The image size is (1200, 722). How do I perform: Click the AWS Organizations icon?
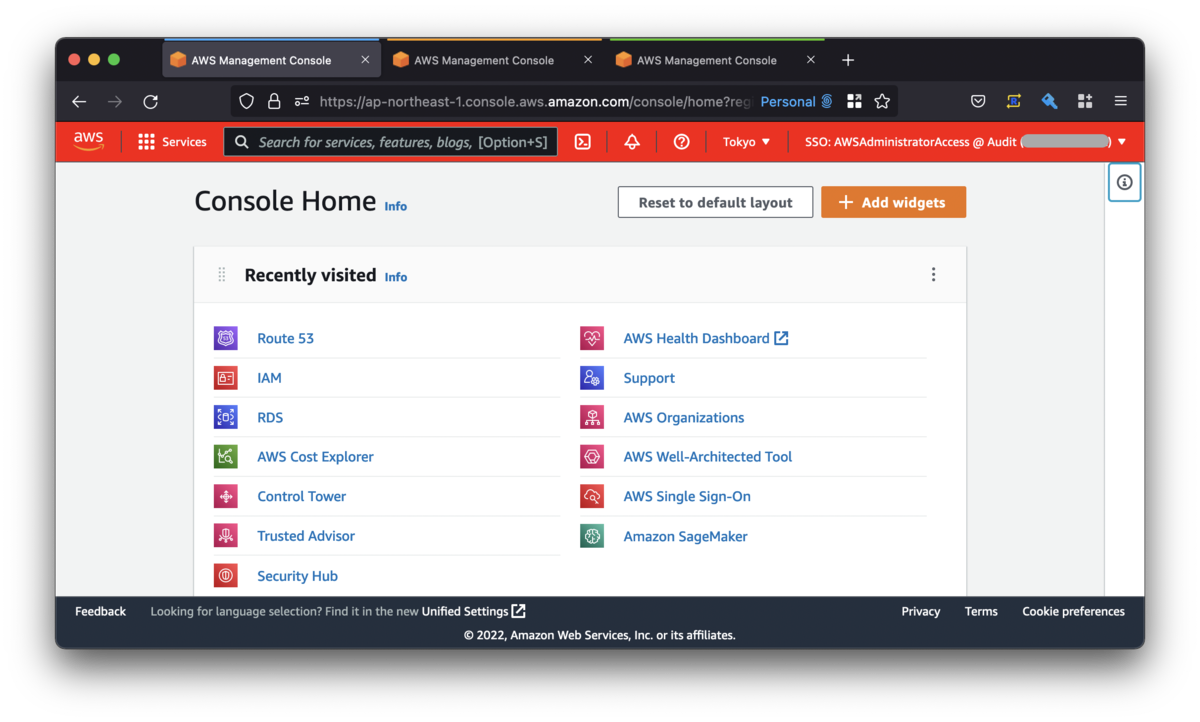(x=592, y=417)
